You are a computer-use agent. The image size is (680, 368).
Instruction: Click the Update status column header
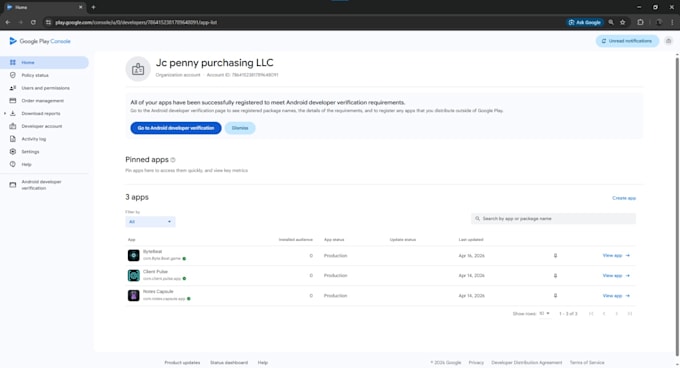402,240
